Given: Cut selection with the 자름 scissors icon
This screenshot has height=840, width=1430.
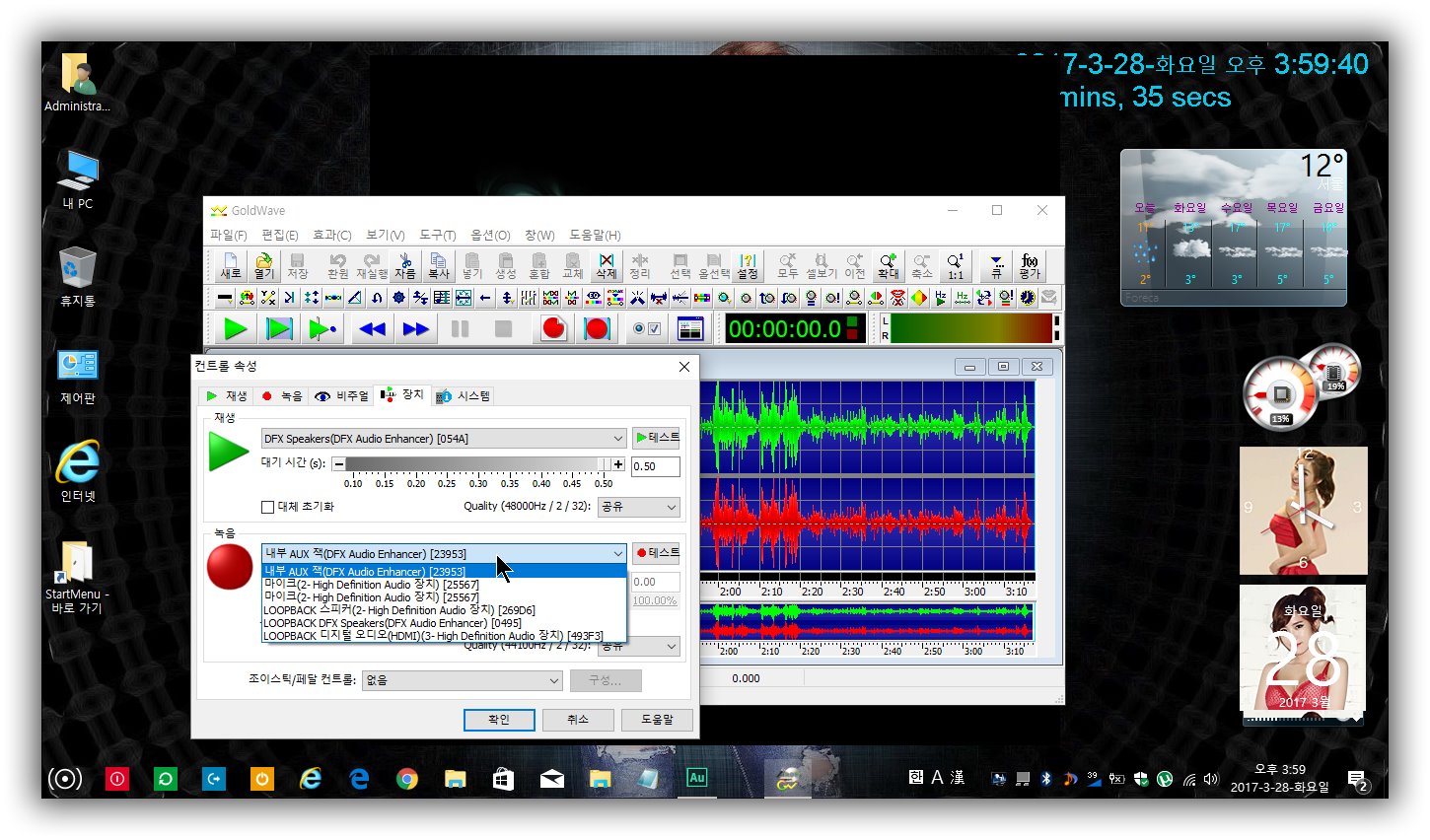Looking at the screenshot, I should [x=405, y=265].
